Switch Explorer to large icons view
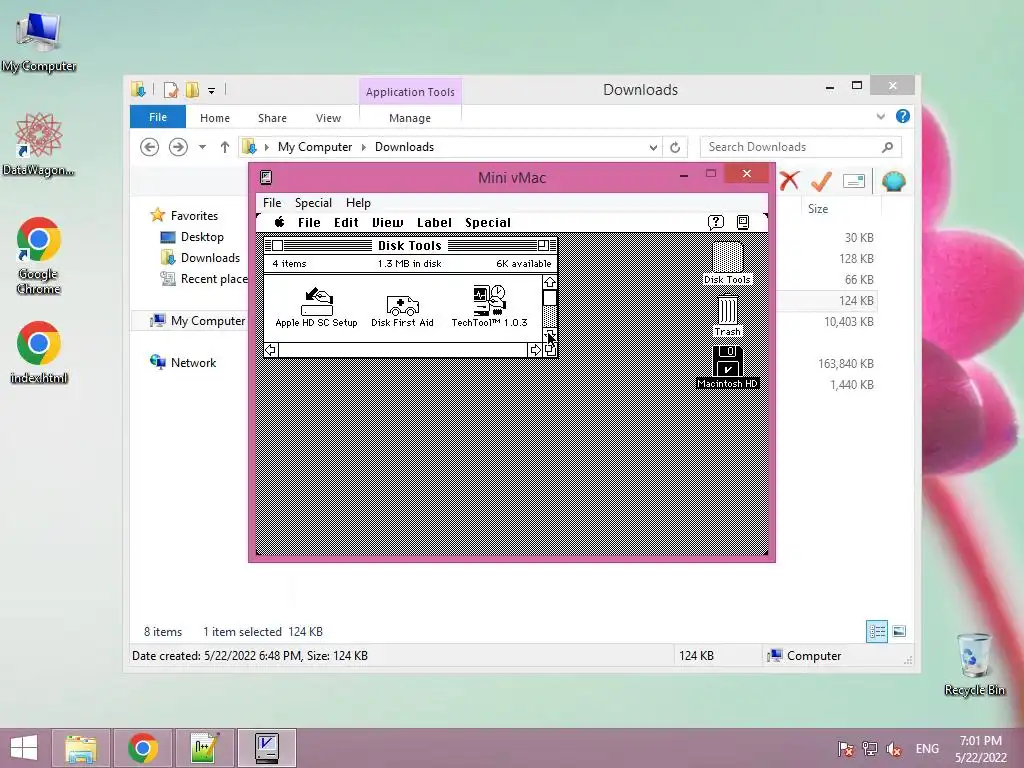Image resolution: width=1024 pixels, height=768 pixels. (899, 631)
